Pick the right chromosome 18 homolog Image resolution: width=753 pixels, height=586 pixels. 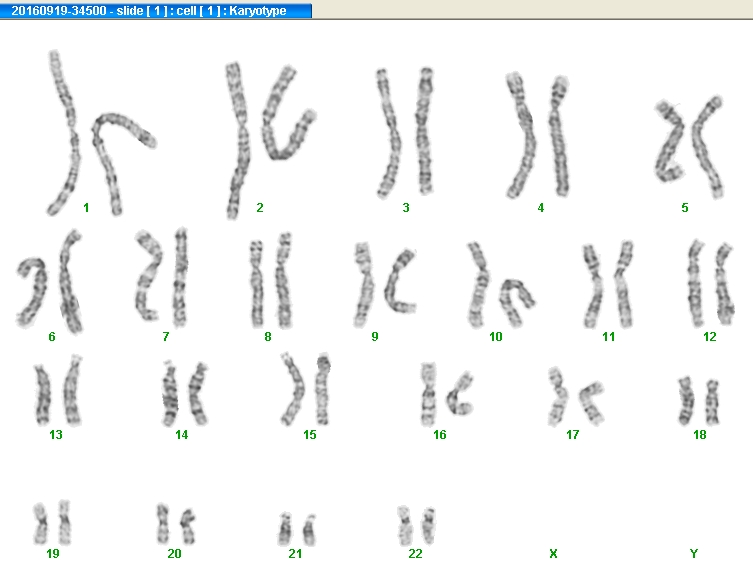point(713,403)
